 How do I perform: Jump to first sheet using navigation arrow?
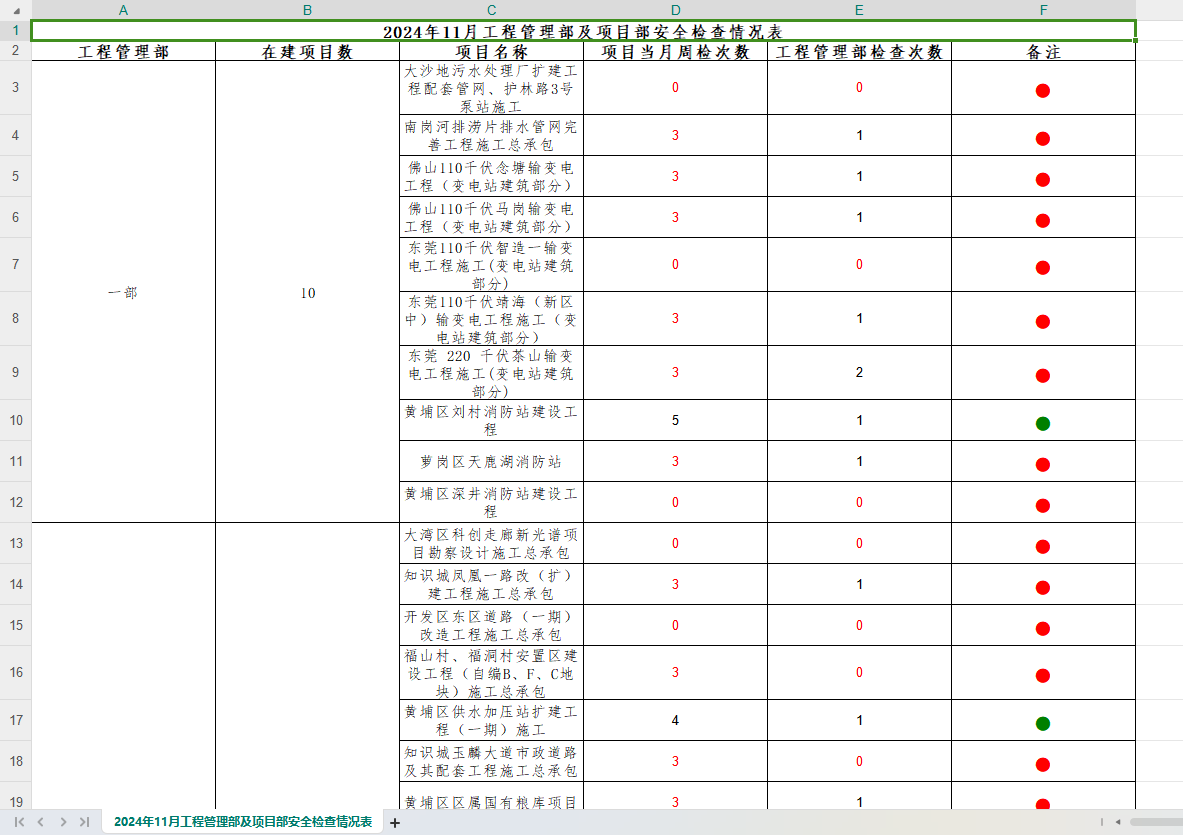[19, 822]
